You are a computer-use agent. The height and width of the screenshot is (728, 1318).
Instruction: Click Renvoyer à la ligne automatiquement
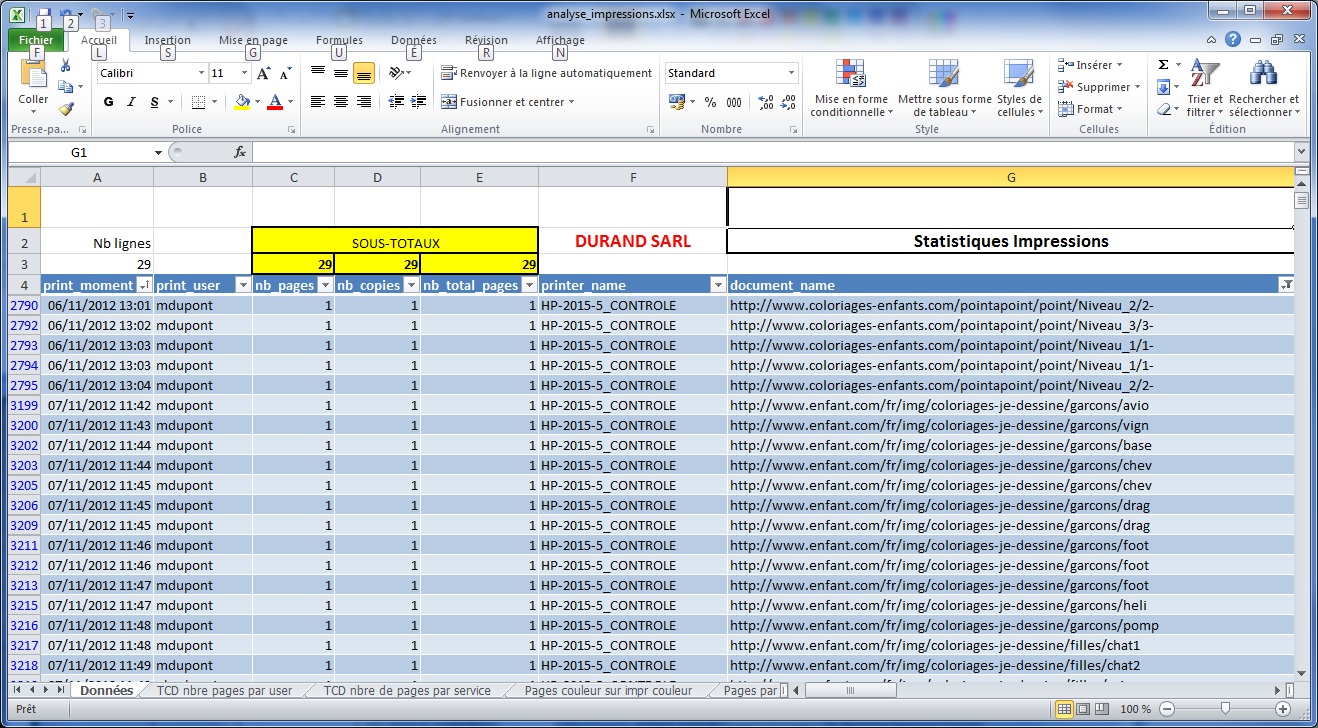(x=546, y=73)
